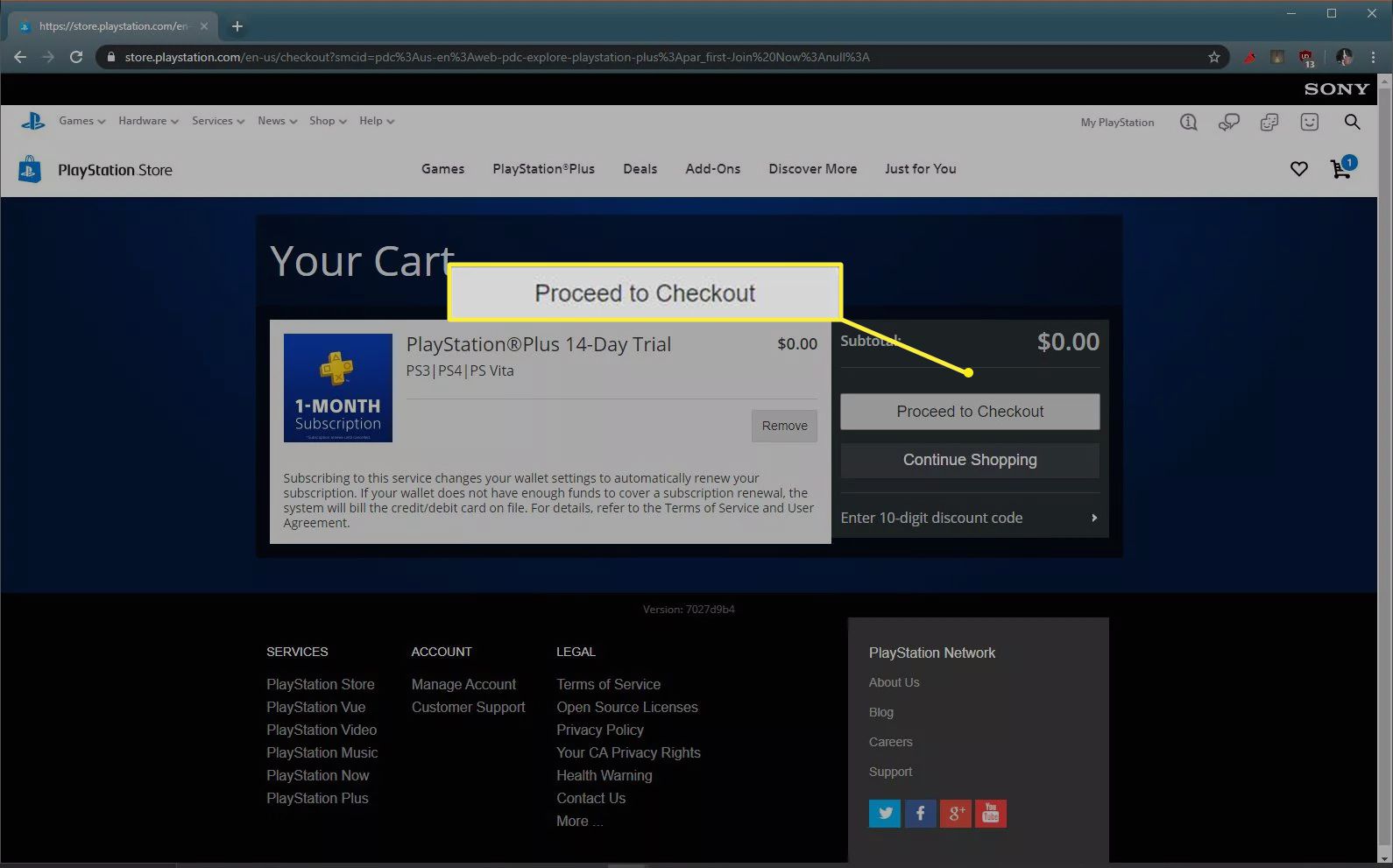The width and height of the screenshot is (1393, 868).
Task: Open the More legal links
Action: click(x=579, y=821)
